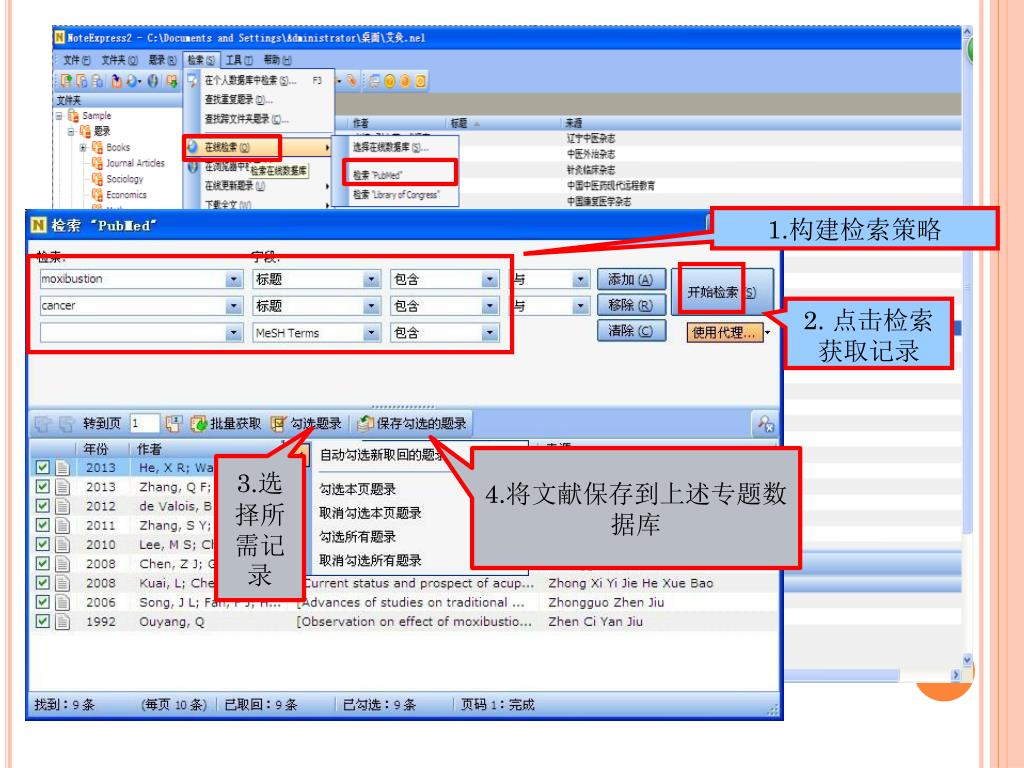The height and width of the screenshot is (768, 1024).
Task: Click the document icon in the 2006 Song row
Action: (63, 602)
